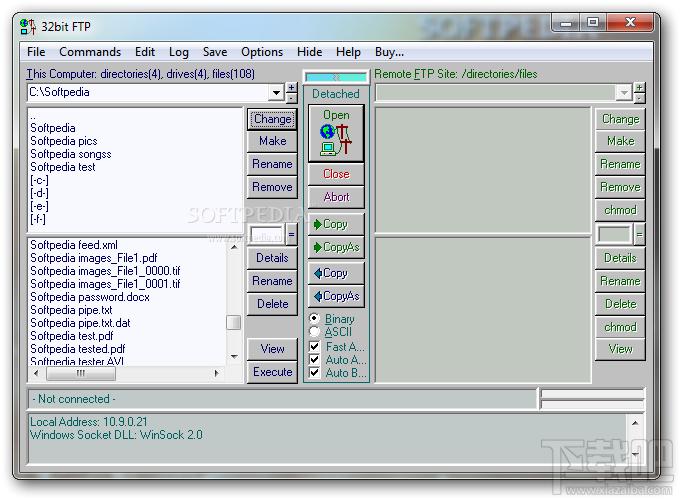The width and height of the screenshot is (681, 500).
Task: Open the Edit menu
Action: pyautogui.click(x=145, y=52)
